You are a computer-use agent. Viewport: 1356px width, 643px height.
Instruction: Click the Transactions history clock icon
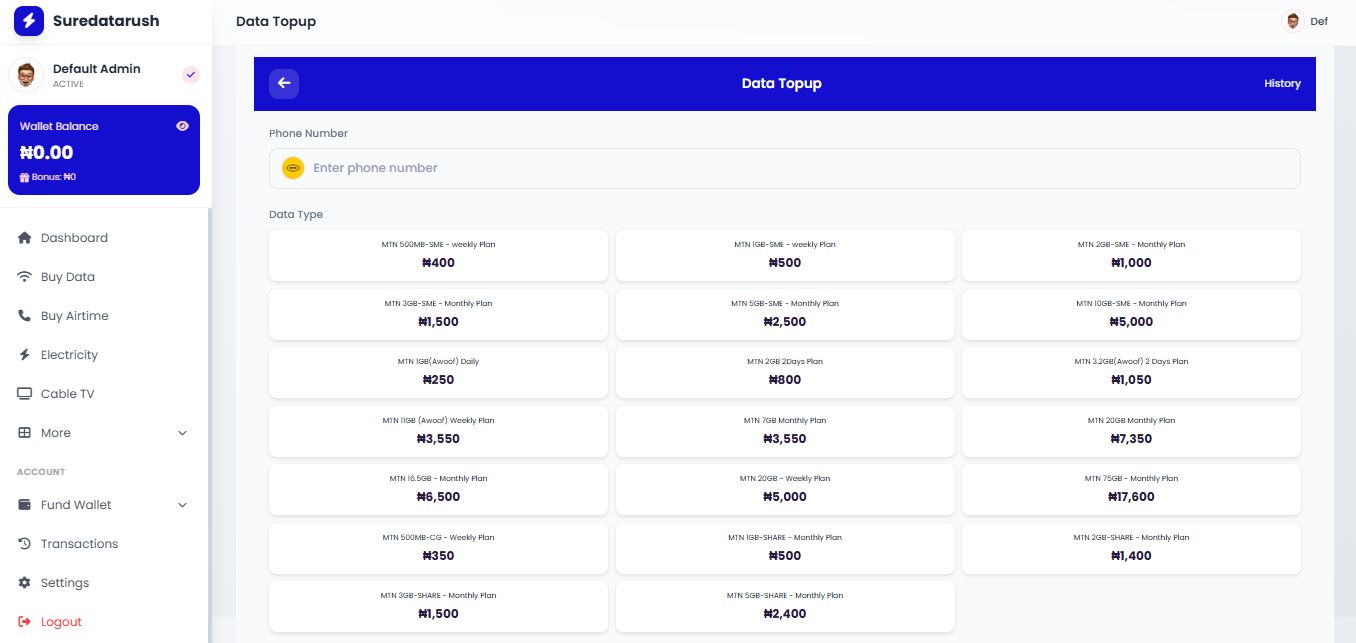pyautogui.click(x=25, y=544)
